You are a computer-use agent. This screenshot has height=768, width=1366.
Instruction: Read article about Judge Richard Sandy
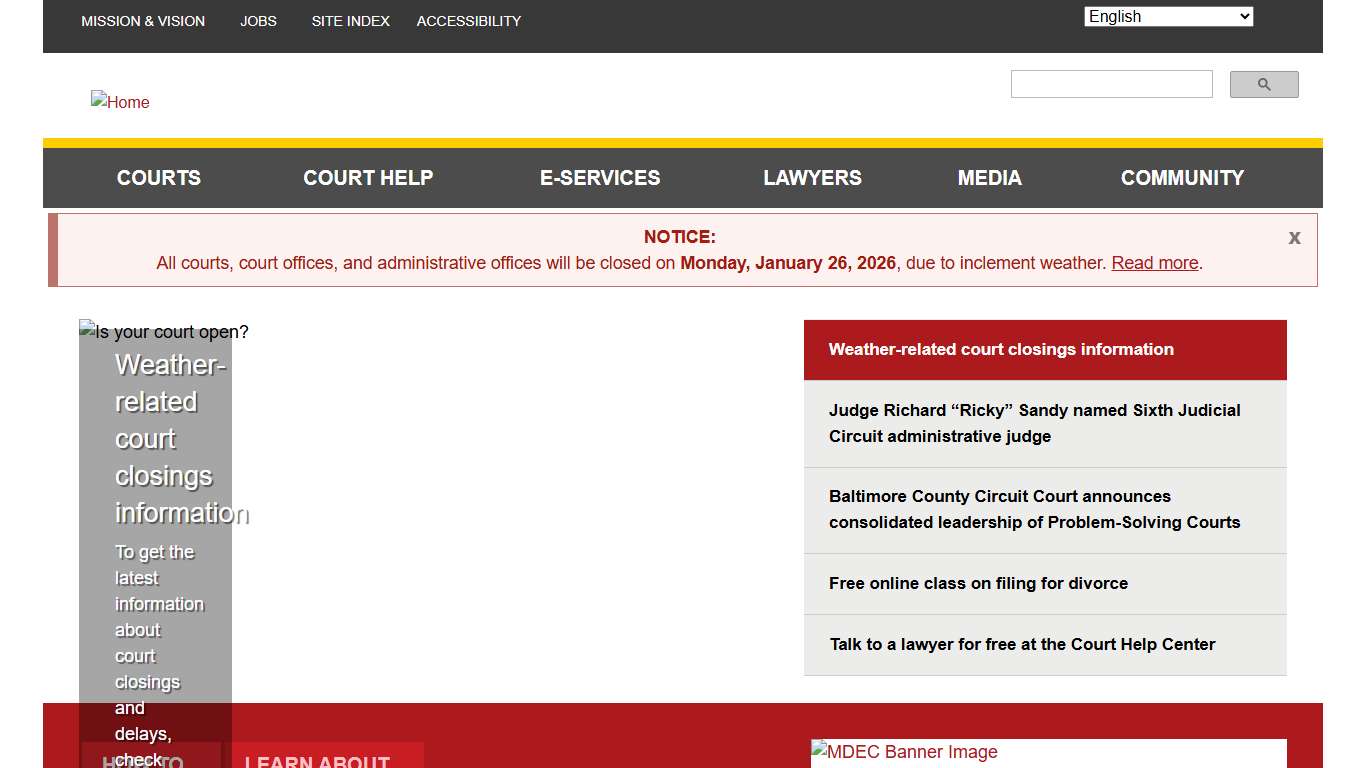point(1034,423)
